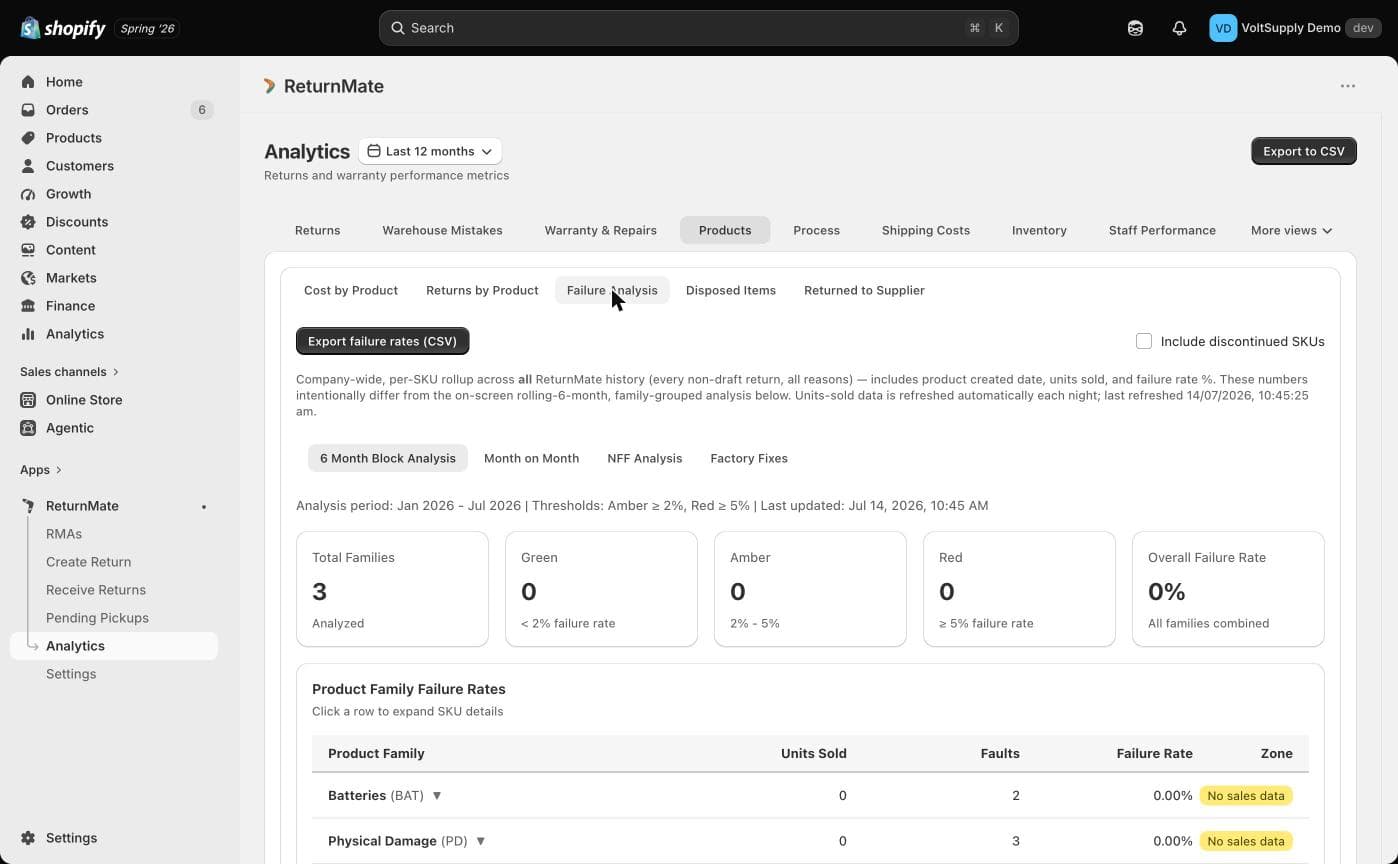Screen dimensions: 1398x864
Task: Select the 6 Month Block Analysis view
Action: 388,458
